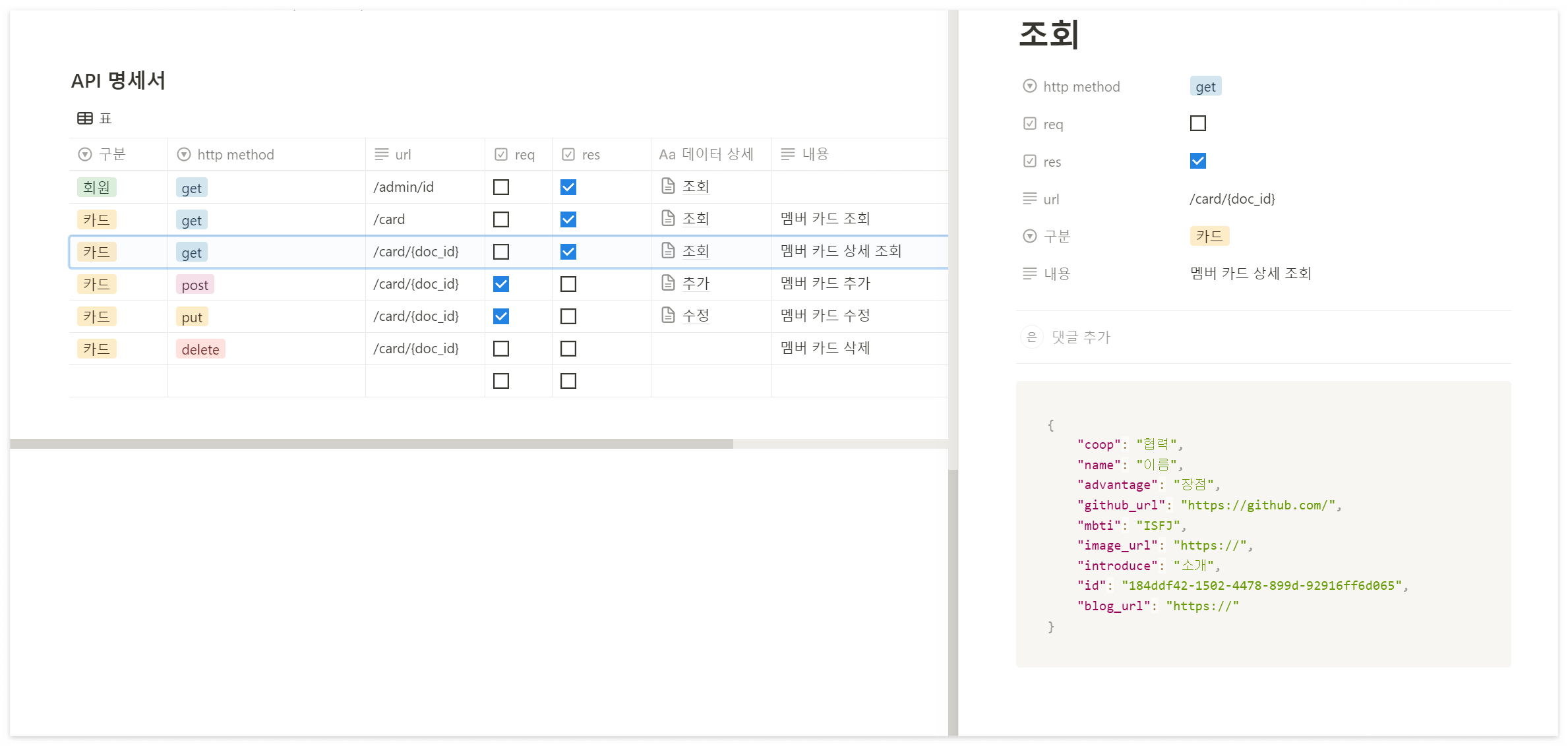Click 댓글 추가 comment field
The image size is (1568, 746).
click(1081, 337)
